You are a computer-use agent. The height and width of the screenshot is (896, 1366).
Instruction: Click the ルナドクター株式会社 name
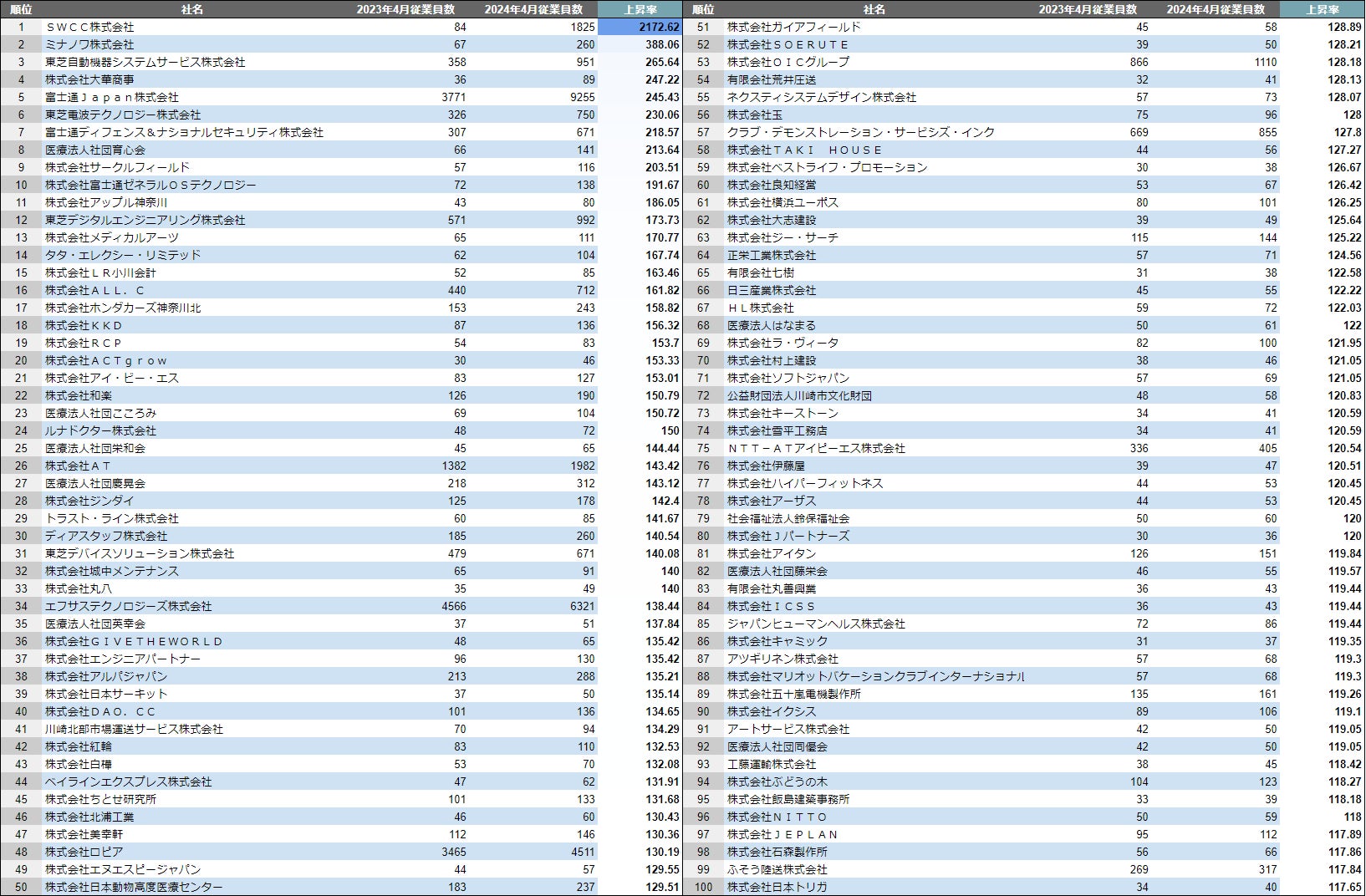(x=100, y=430)
